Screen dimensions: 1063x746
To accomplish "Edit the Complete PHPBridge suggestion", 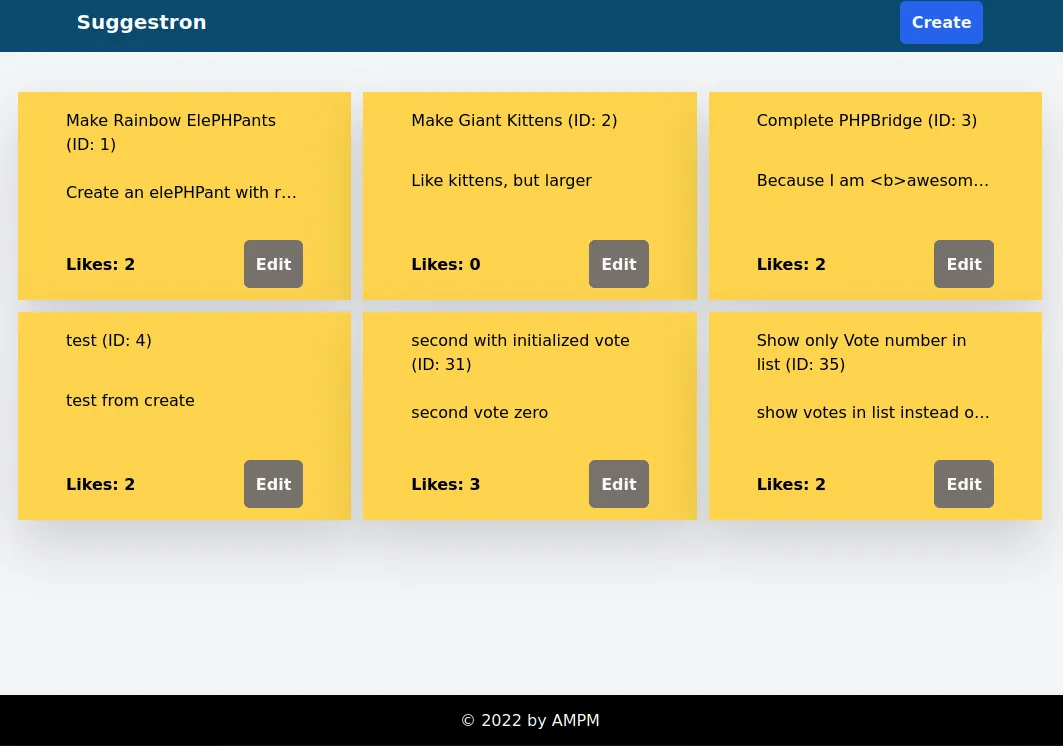I will pos(963,264).
